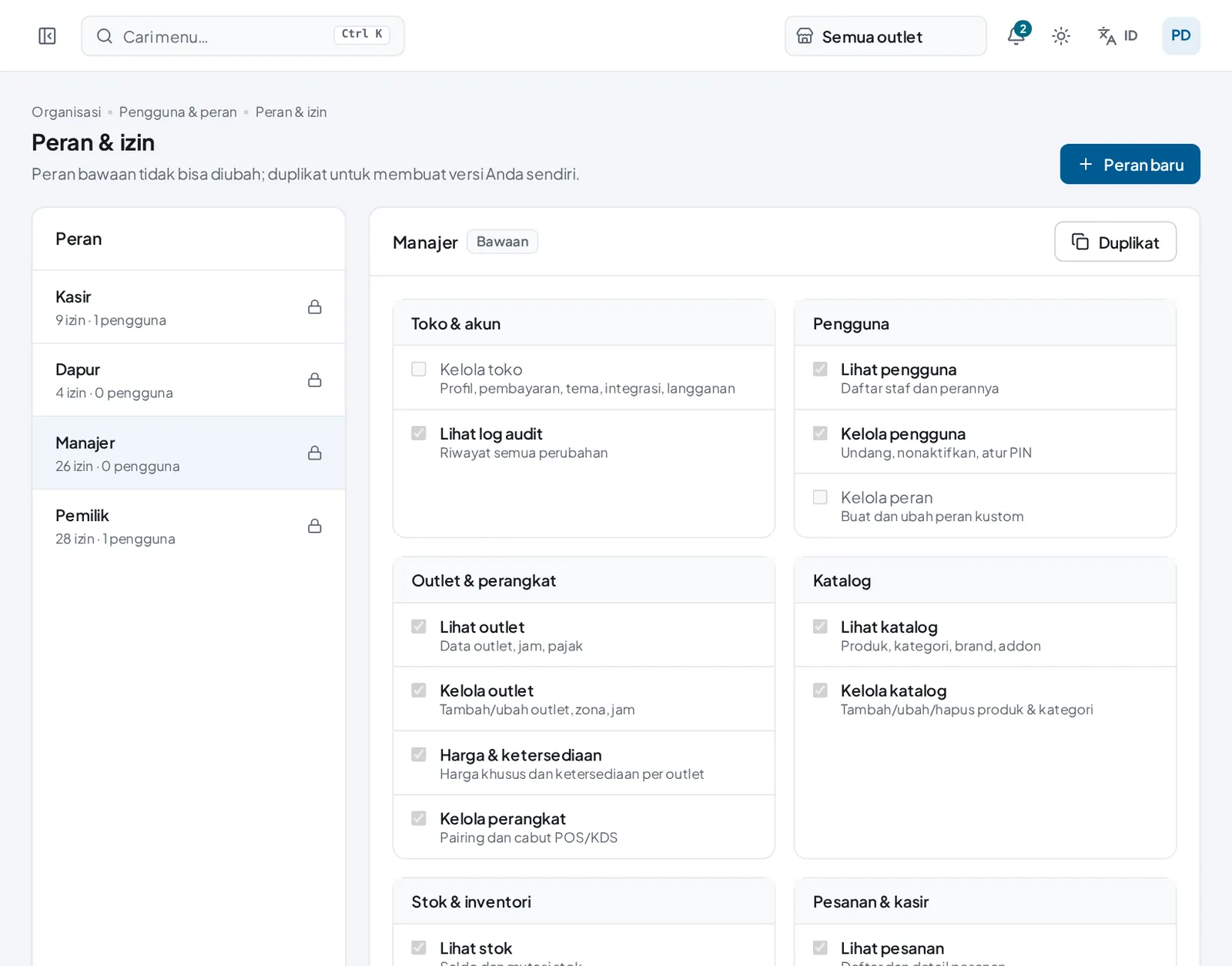Toggle Lihat pesanan checkbox
Viewport: 1232px width, 966px height.
[820, 948]
